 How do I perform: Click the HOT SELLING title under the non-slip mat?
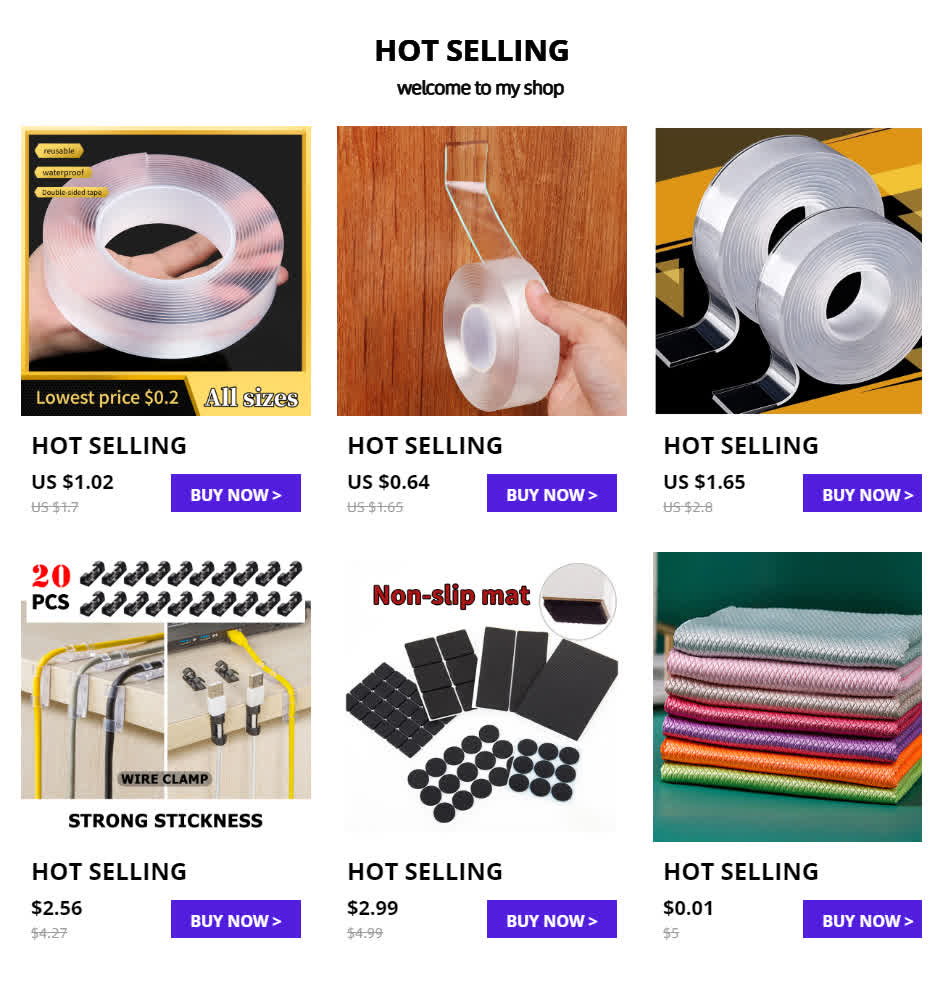pyautogui.click(x=425, y=872)
